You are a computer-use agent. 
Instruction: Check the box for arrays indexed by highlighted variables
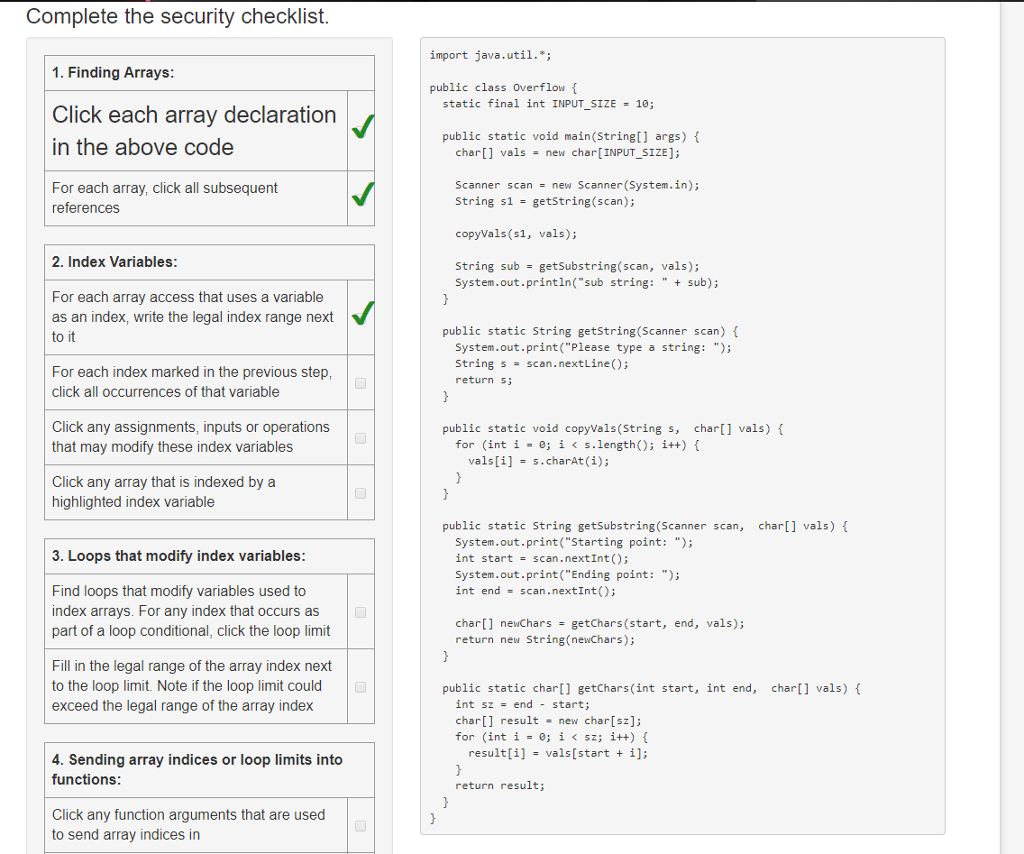pos(361,491)
